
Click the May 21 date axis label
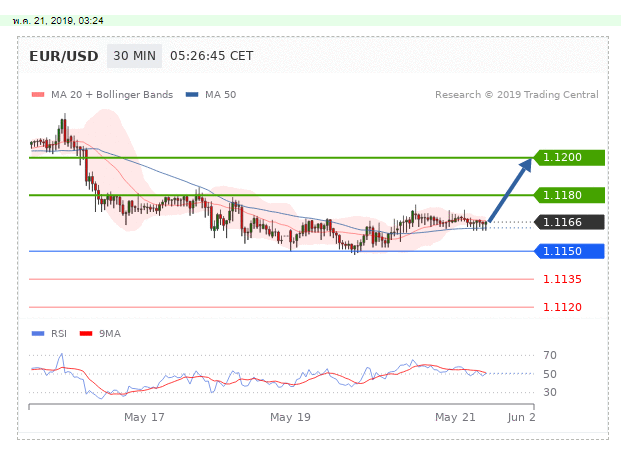point(455,417)
